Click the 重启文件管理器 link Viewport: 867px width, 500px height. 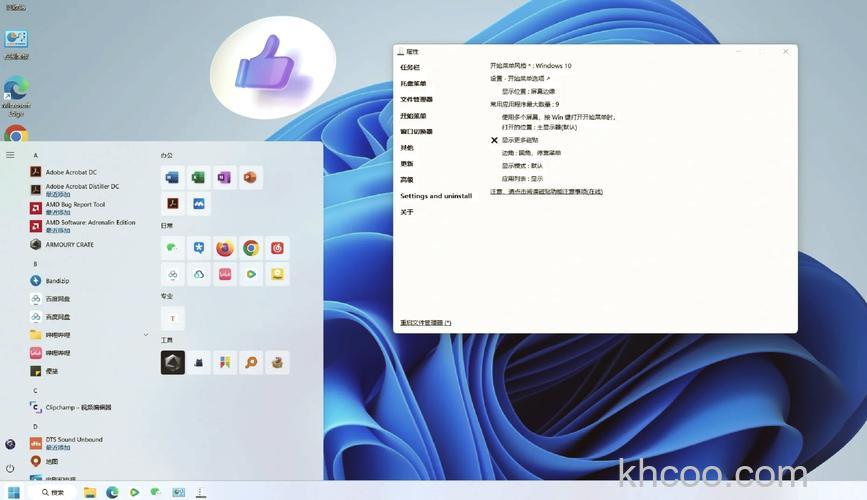point(425,322)
